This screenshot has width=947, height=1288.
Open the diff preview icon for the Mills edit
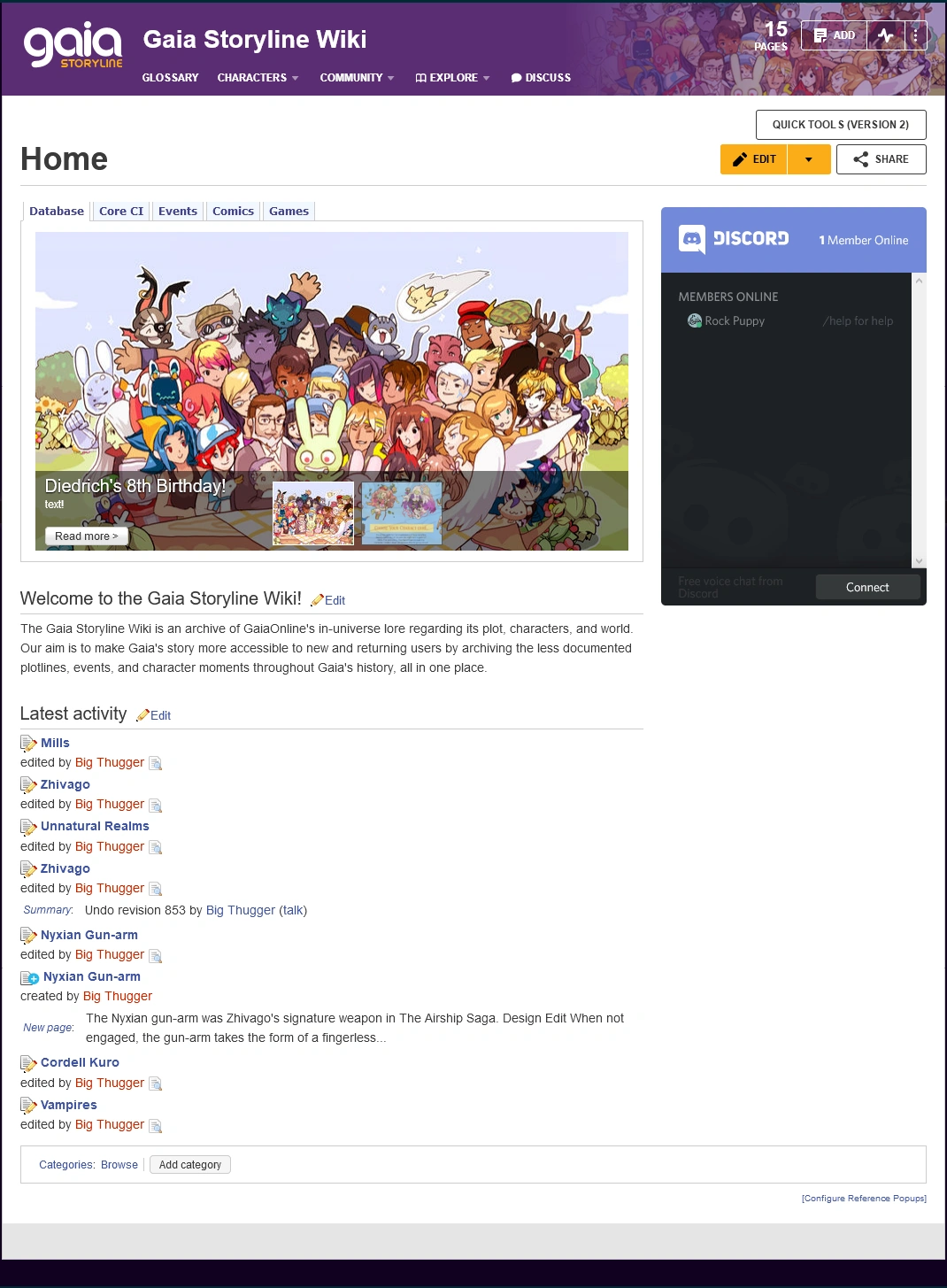pos(156,763)
